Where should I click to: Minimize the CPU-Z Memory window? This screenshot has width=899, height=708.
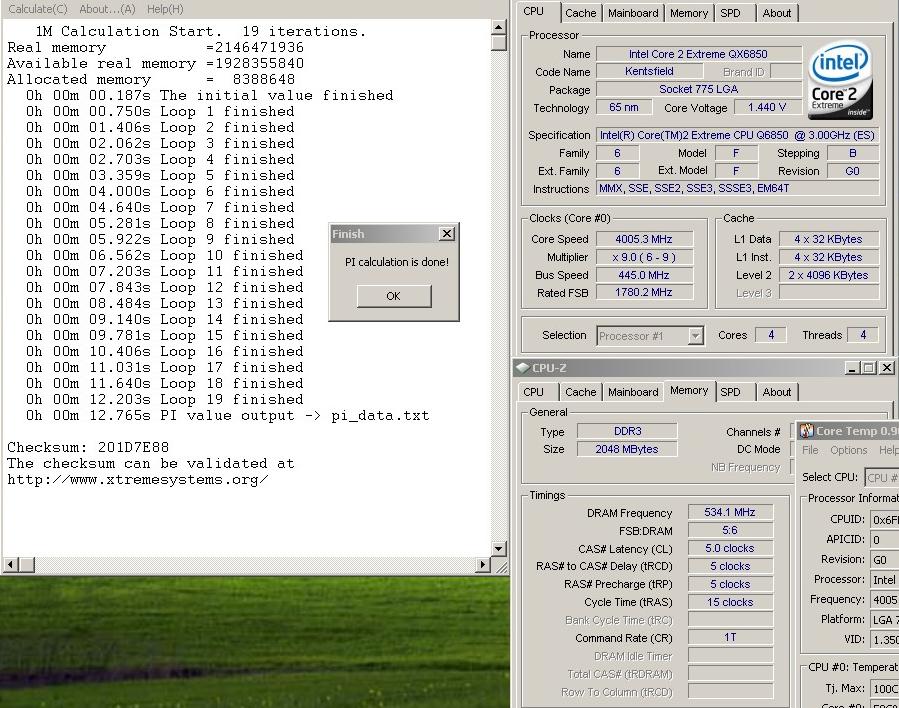click(x=852, y=368)
